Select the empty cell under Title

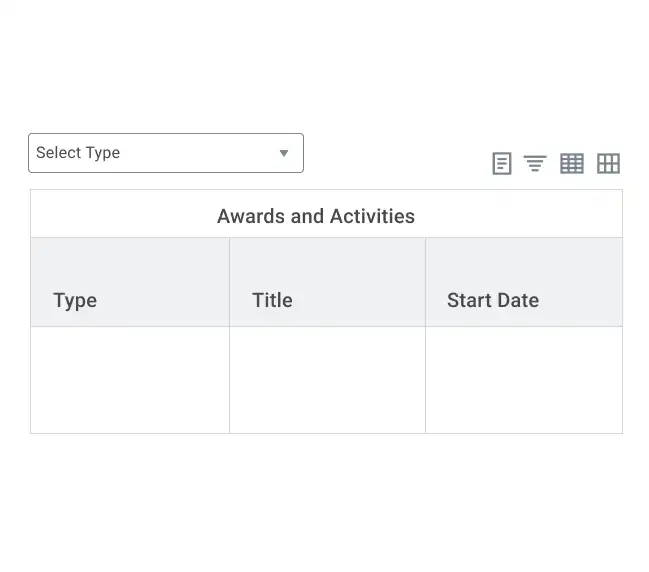[x=327, y=380]
